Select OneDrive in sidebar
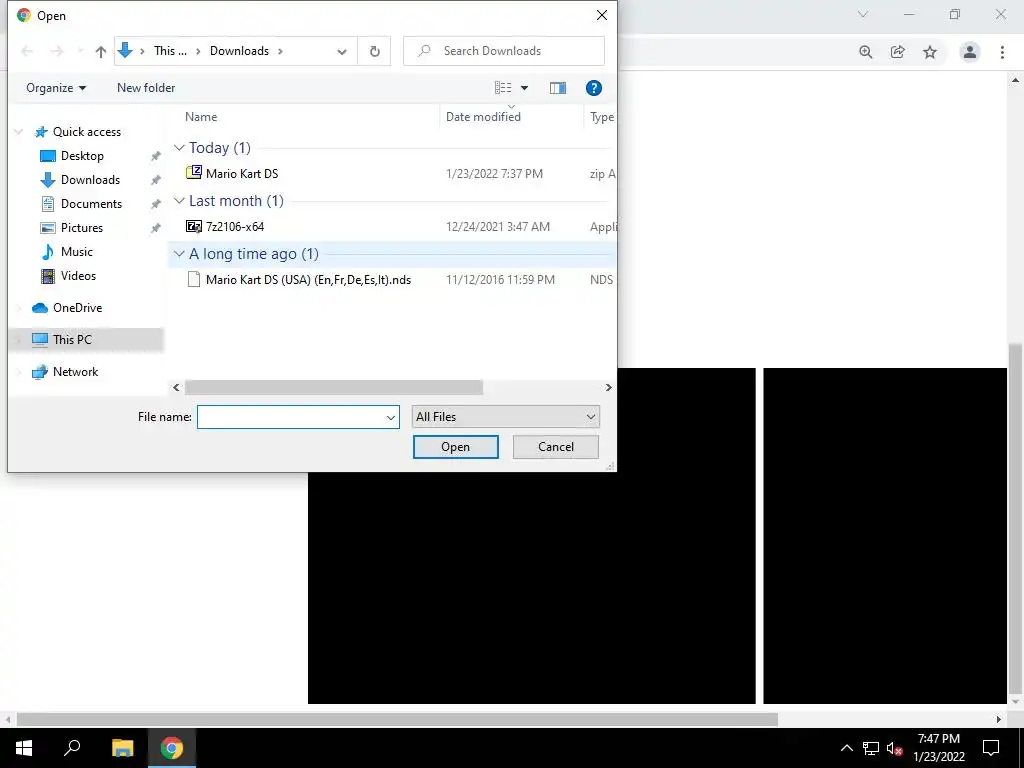This screenshot has height=768, width=1024. (77, 308)
